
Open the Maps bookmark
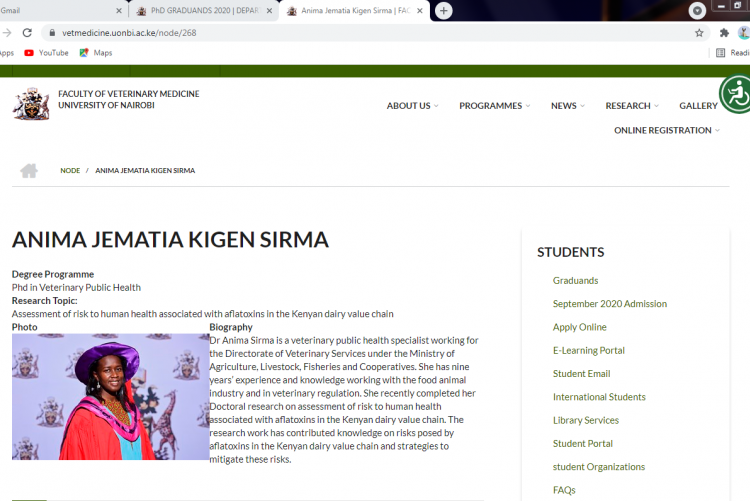pos(96,53)
